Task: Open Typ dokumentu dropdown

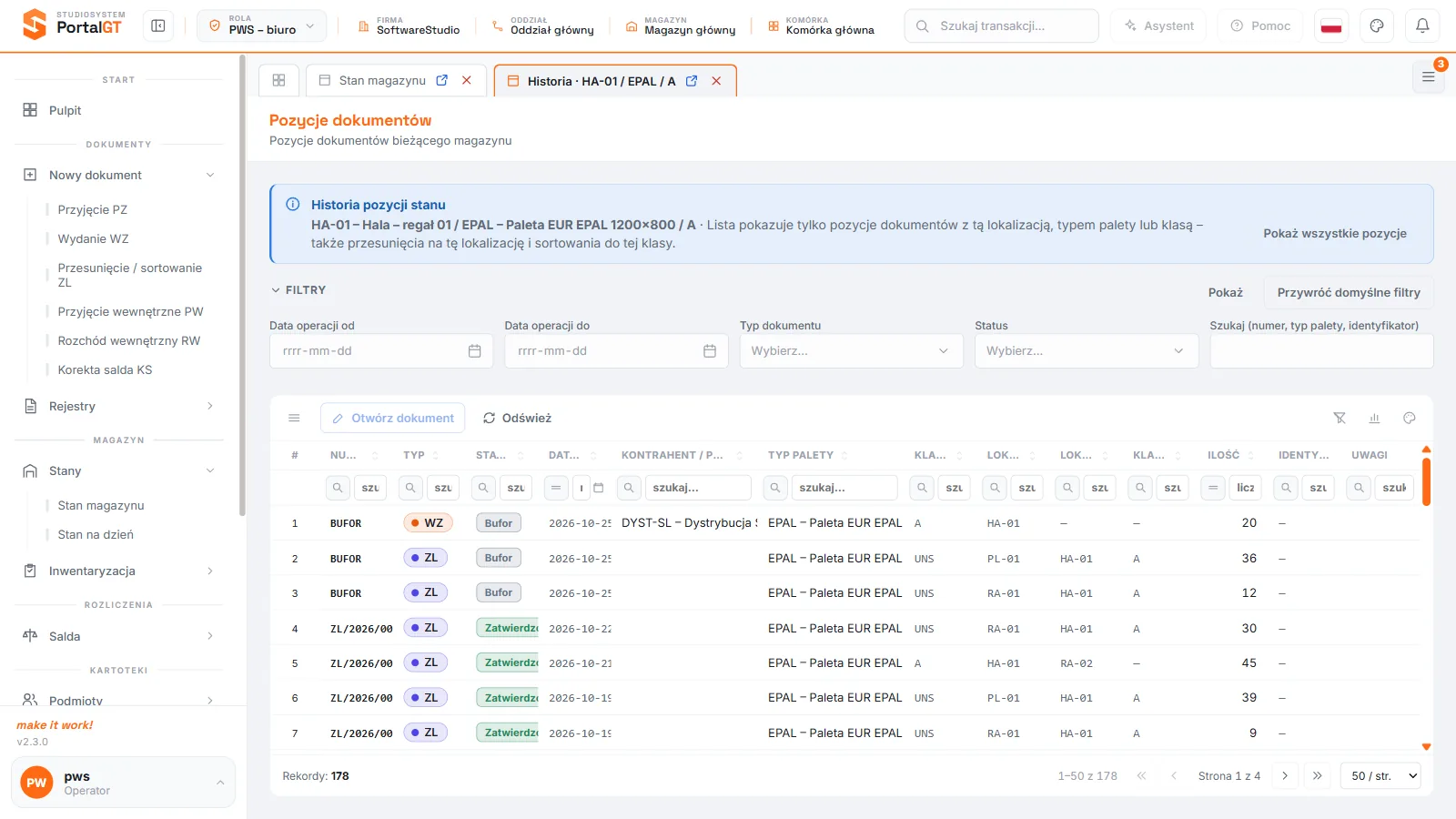Action: tap(851, 351)
